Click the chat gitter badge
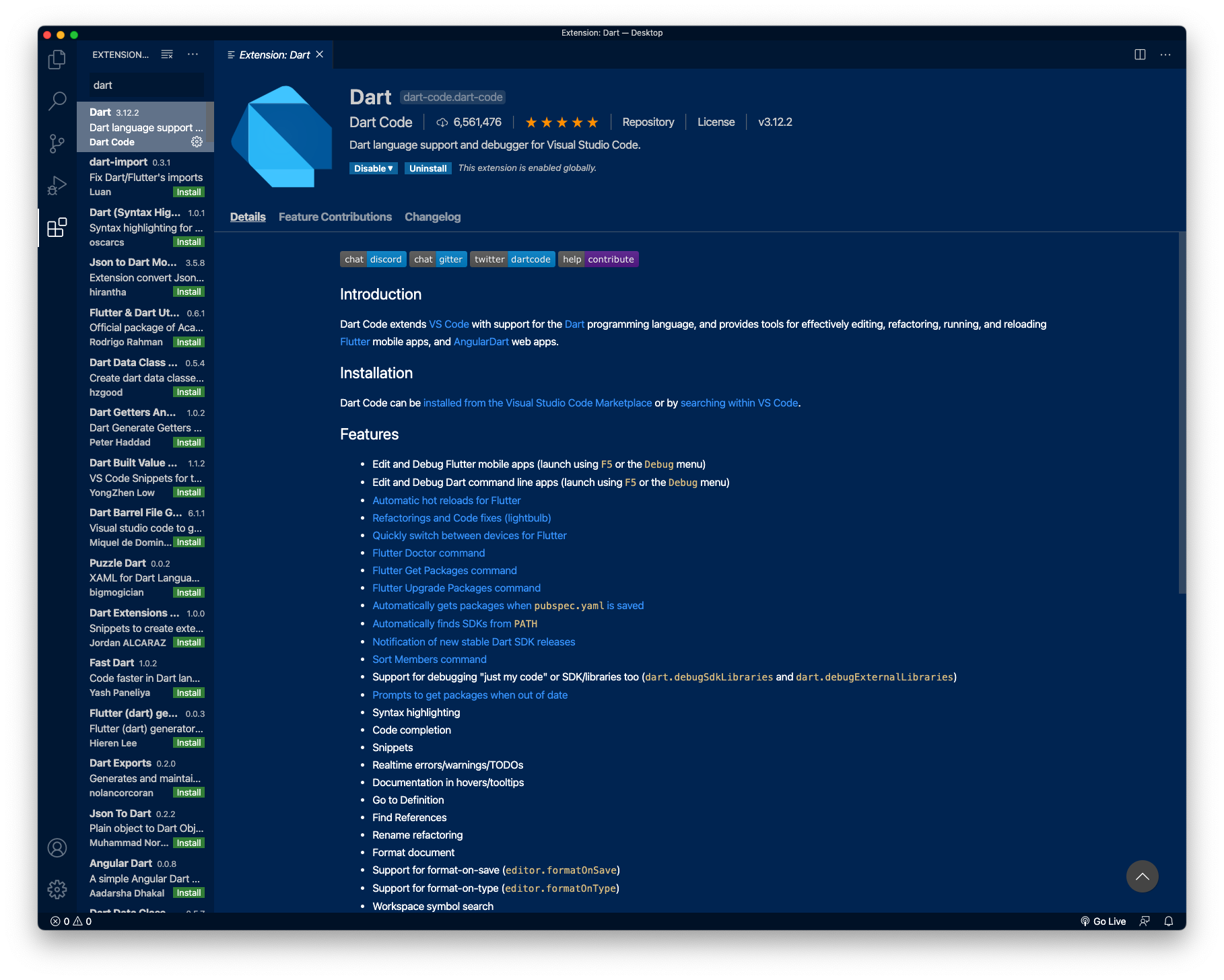Image resolution: width=1224 pixels, height=980 pixels. (x=438, y=259)
